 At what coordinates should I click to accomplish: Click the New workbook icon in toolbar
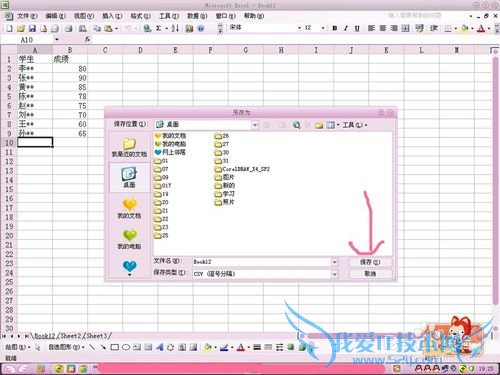(x=10, y=28)
